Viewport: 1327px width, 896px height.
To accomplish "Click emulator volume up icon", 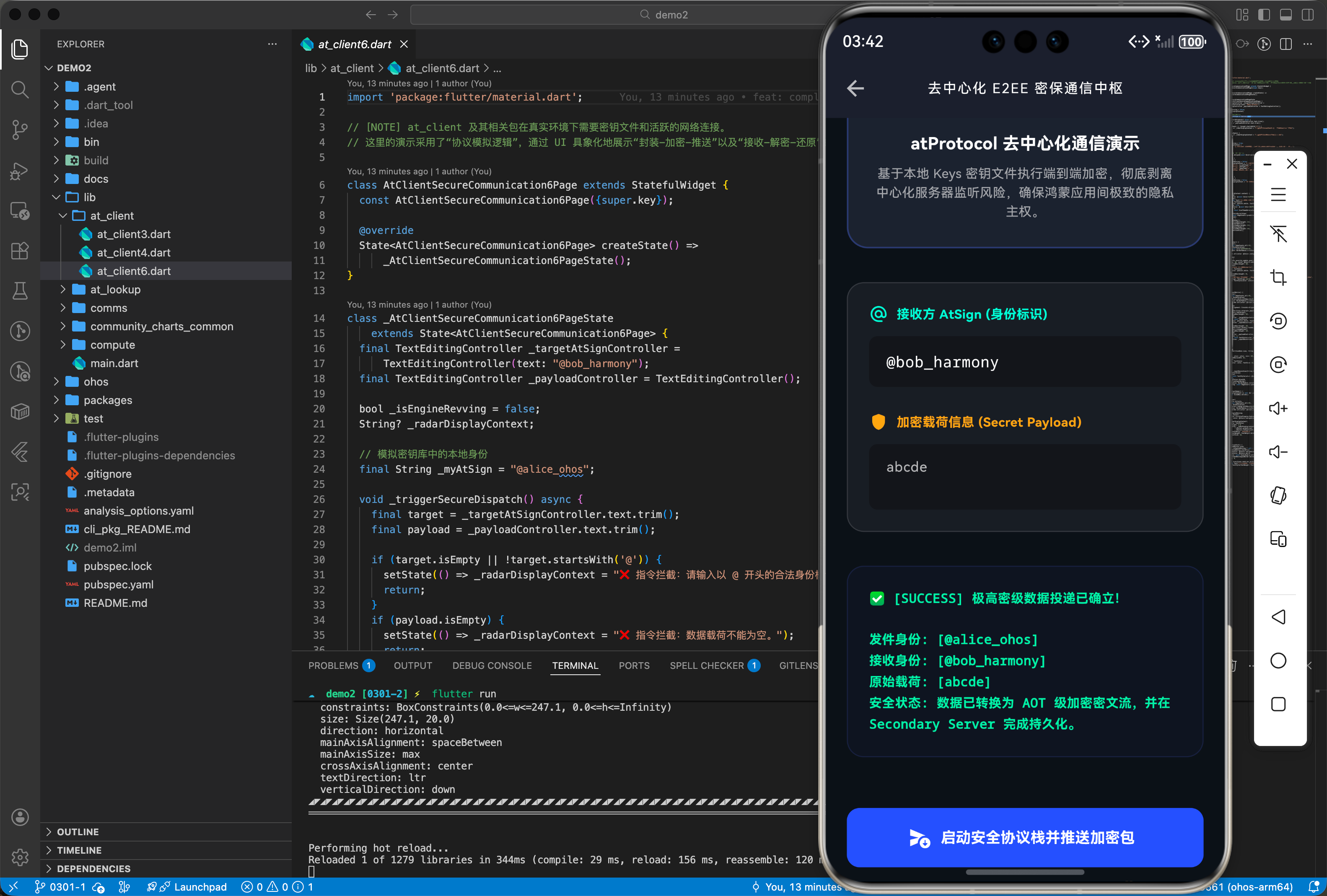I will (1278, 408).
